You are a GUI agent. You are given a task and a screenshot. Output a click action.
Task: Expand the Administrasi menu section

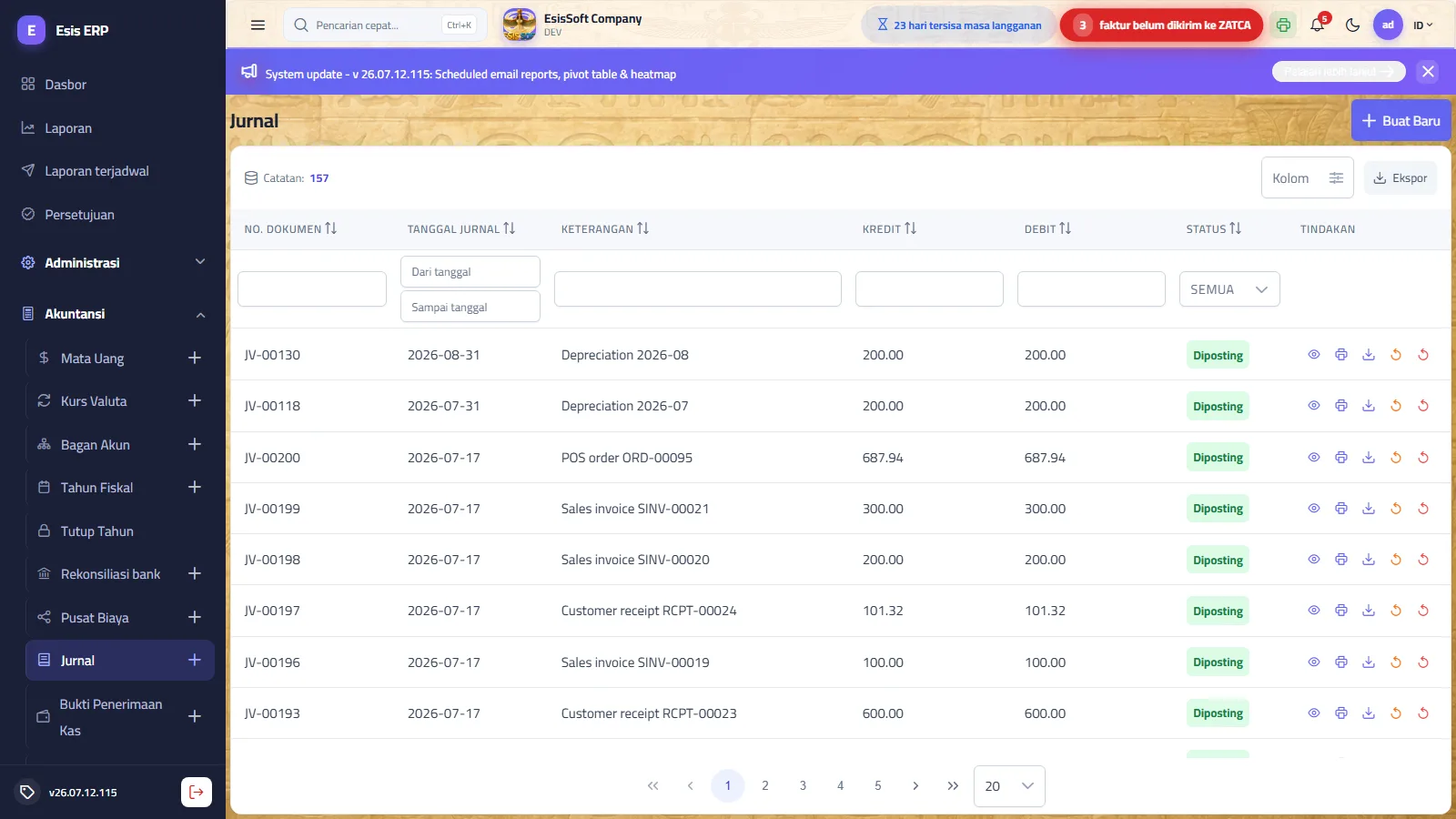point(113,262)
